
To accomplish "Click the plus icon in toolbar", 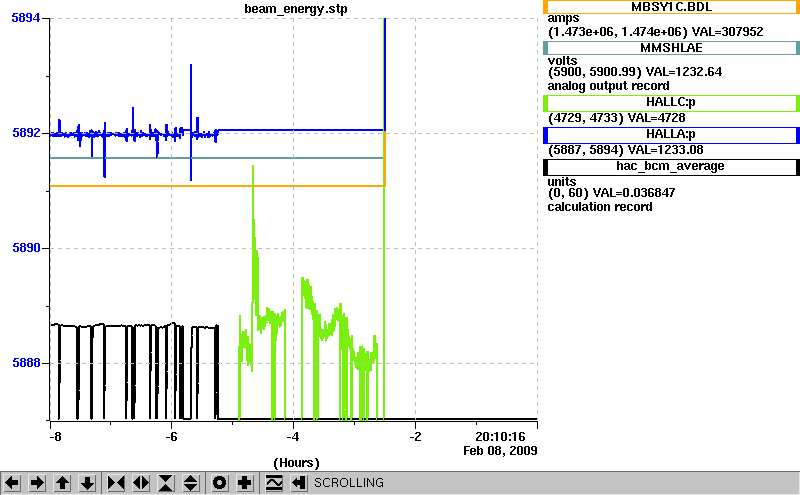I will point(245,483).
